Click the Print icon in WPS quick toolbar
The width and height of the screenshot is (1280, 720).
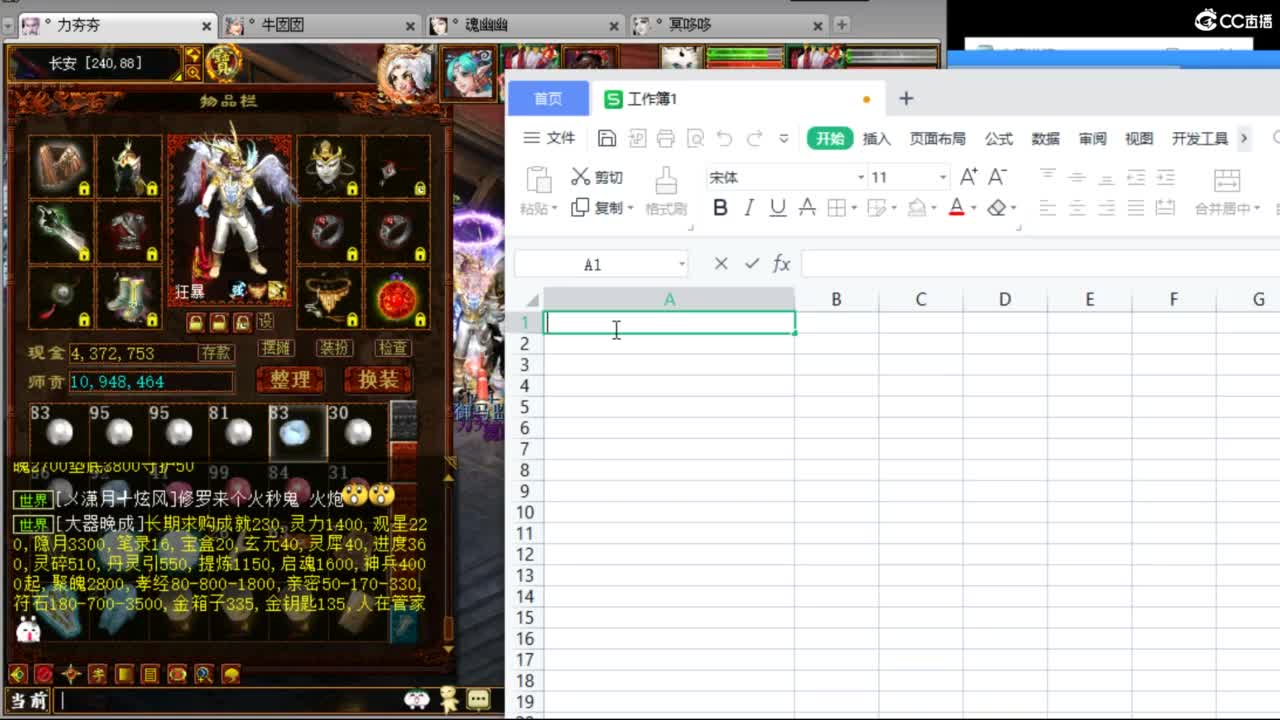(x=666, y=138)
